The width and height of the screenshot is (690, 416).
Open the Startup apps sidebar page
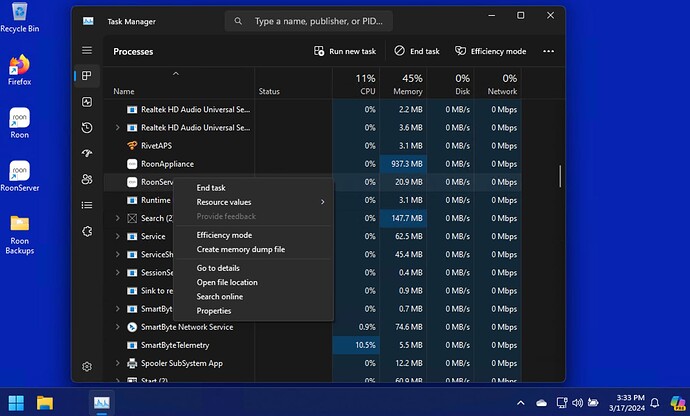coord(87,153)
